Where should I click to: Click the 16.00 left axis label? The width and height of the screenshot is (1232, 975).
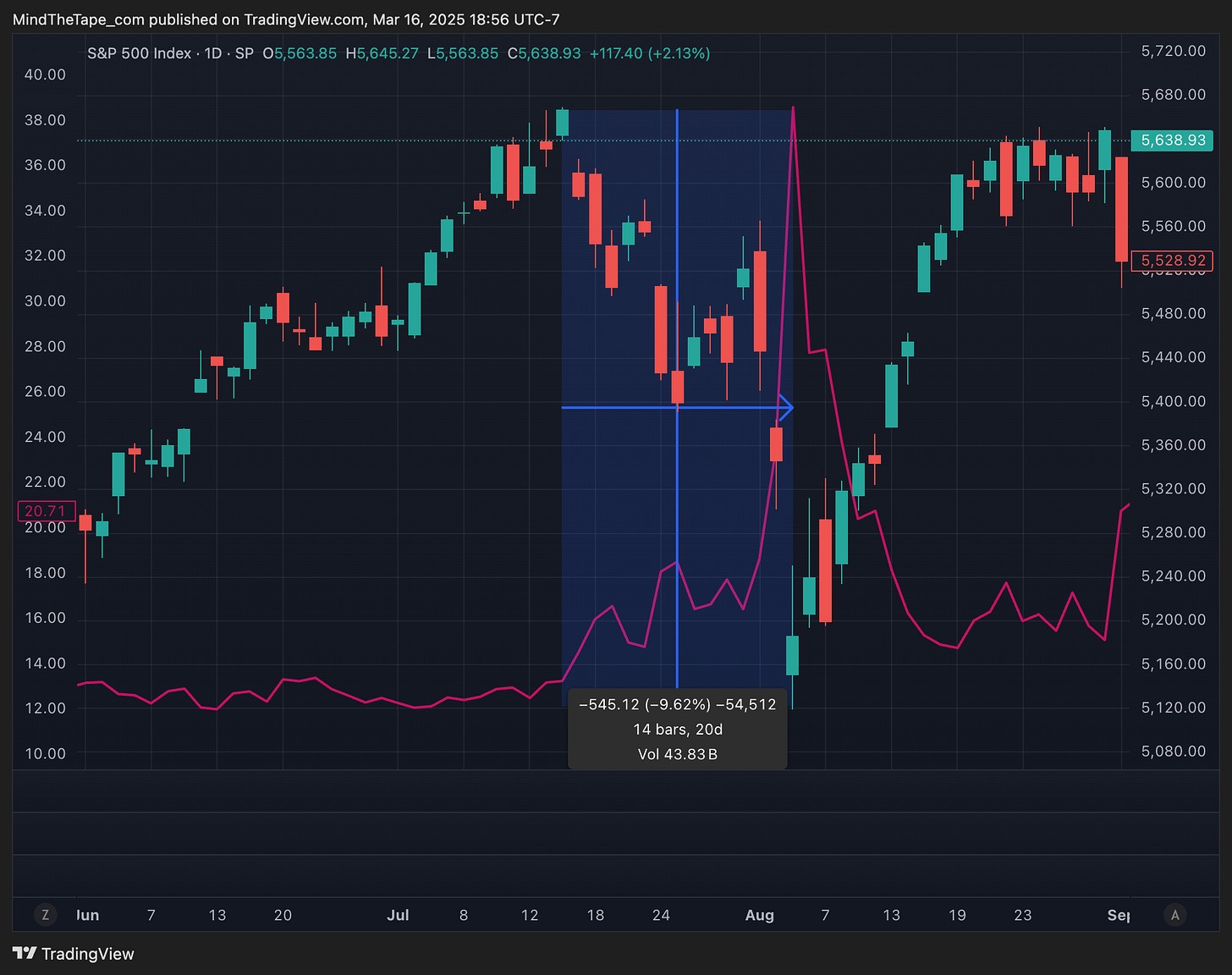pos(45,619)
